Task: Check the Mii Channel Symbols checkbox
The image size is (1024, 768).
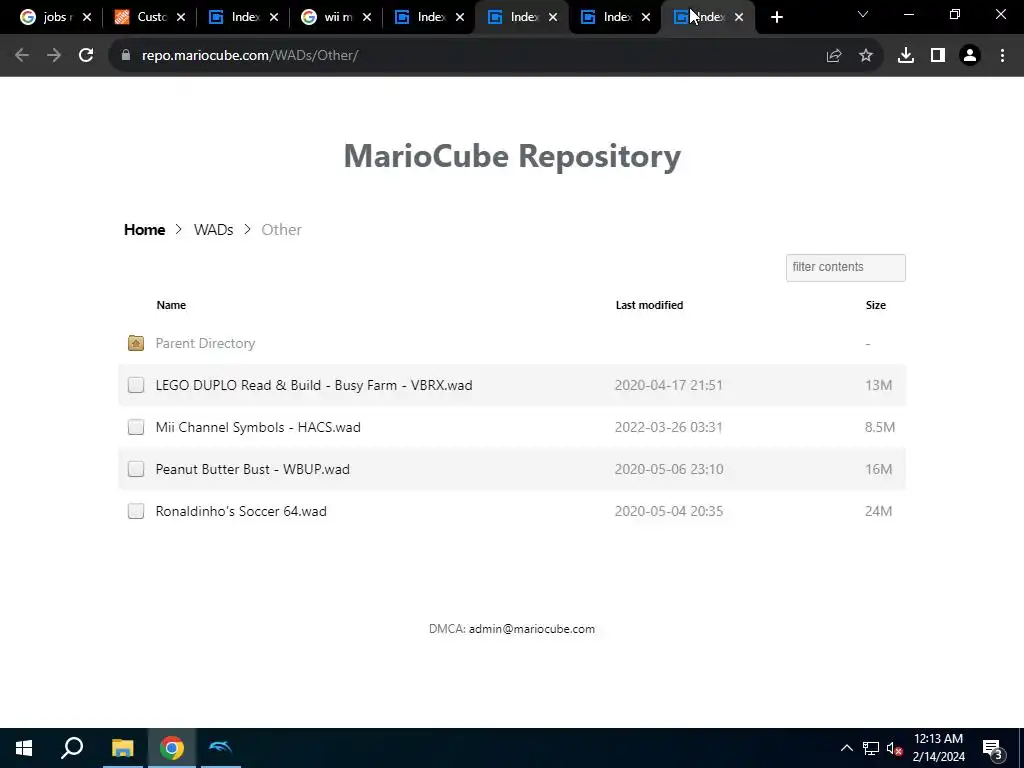Action: [x=136, y=427]
